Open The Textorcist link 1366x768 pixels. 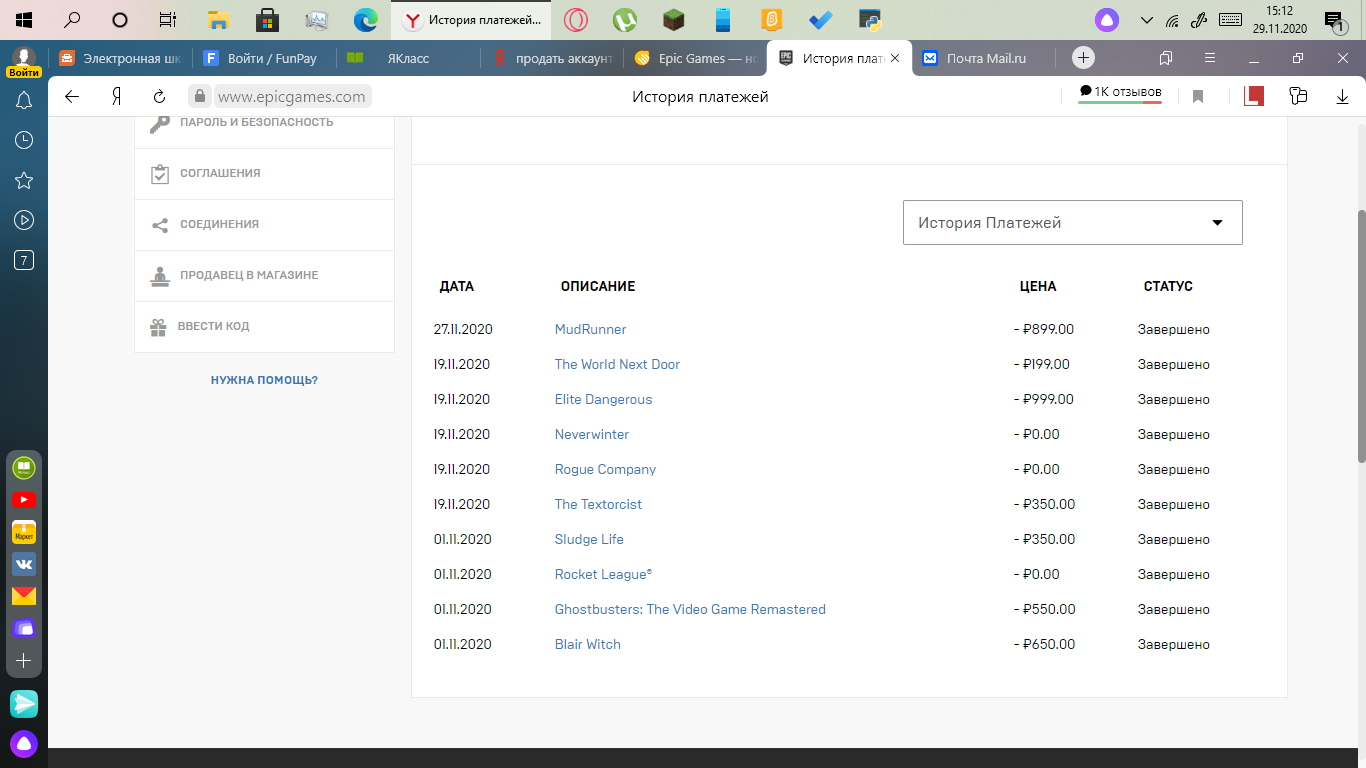598,504
